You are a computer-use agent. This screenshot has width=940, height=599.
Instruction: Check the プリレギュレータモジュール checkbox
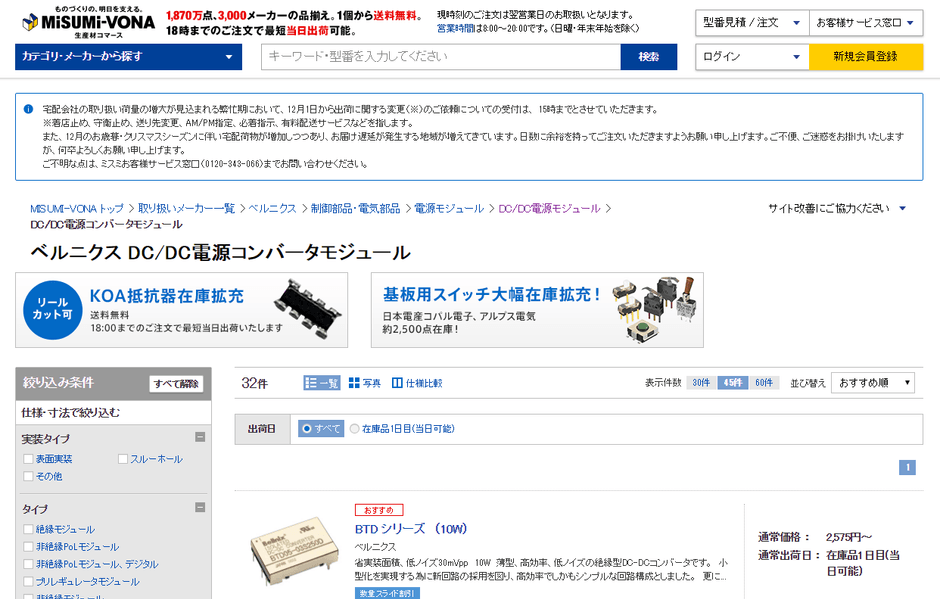click(28, 581)
